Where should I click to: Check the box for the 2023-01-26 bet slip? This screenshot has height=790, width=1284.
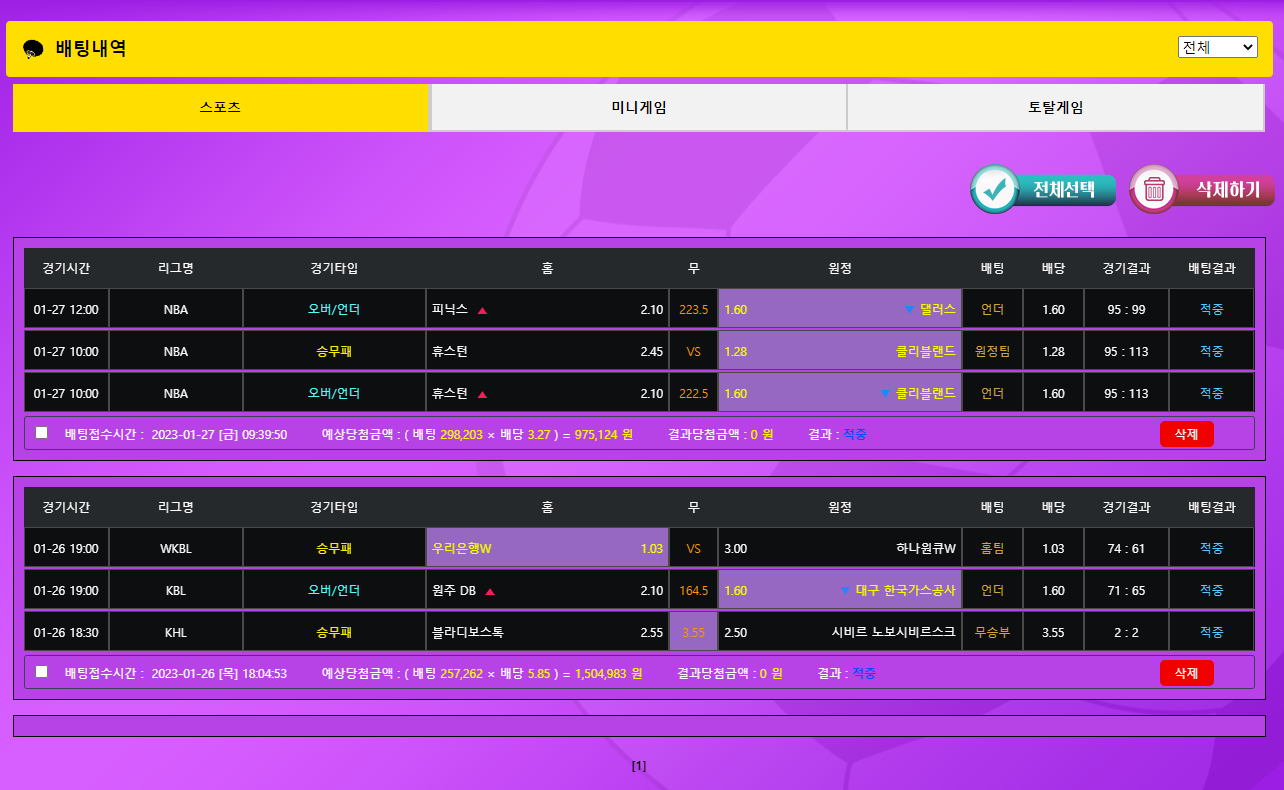(x=41, y=672)
